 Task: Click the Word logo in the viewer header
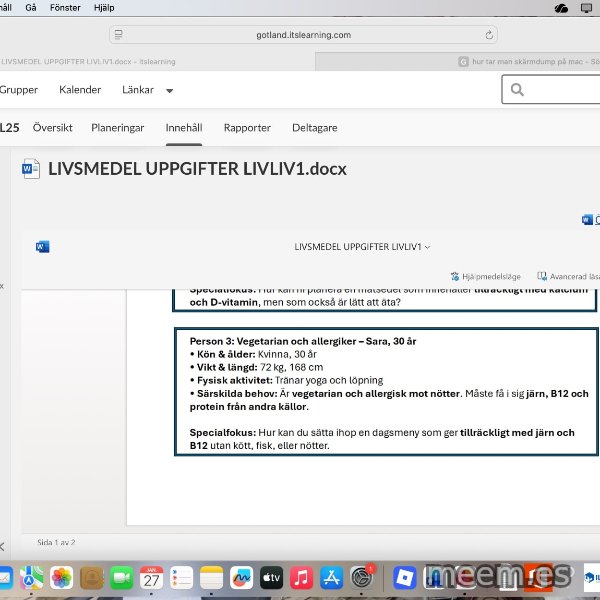42,247
